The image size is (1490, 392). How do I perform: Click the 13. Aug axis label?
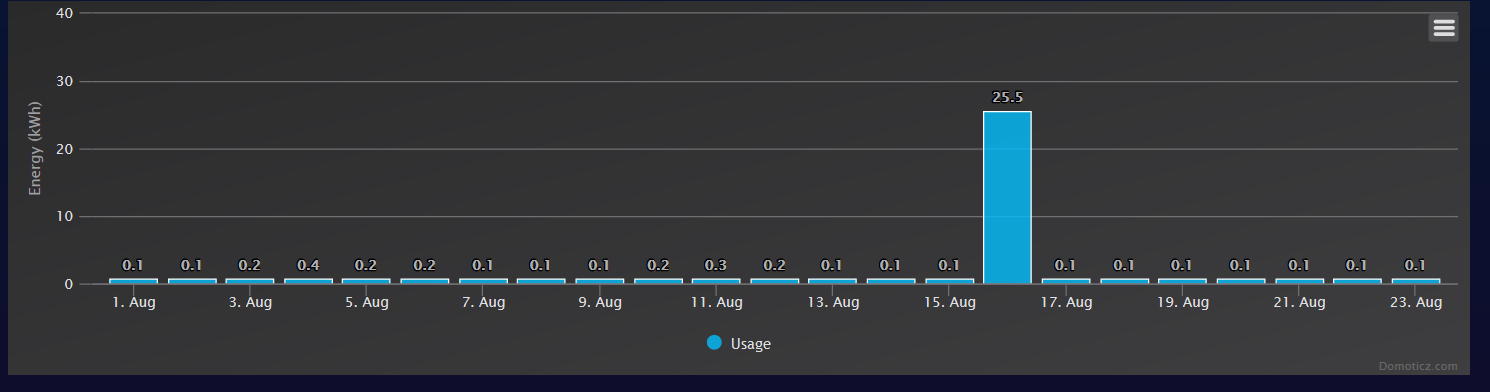(832, 302)
